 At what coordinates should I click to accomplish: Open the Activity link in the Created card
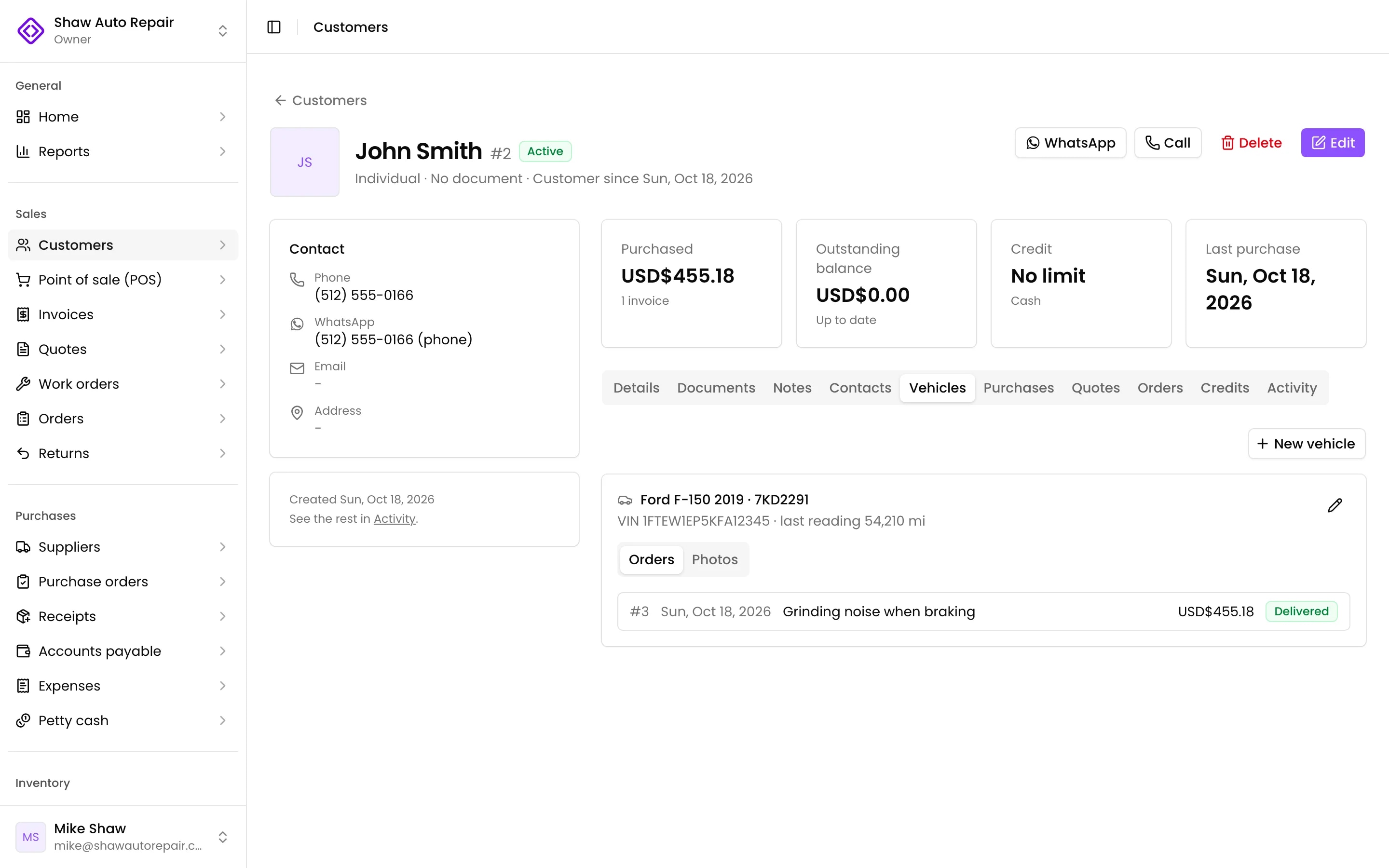(x=395, y=519)
